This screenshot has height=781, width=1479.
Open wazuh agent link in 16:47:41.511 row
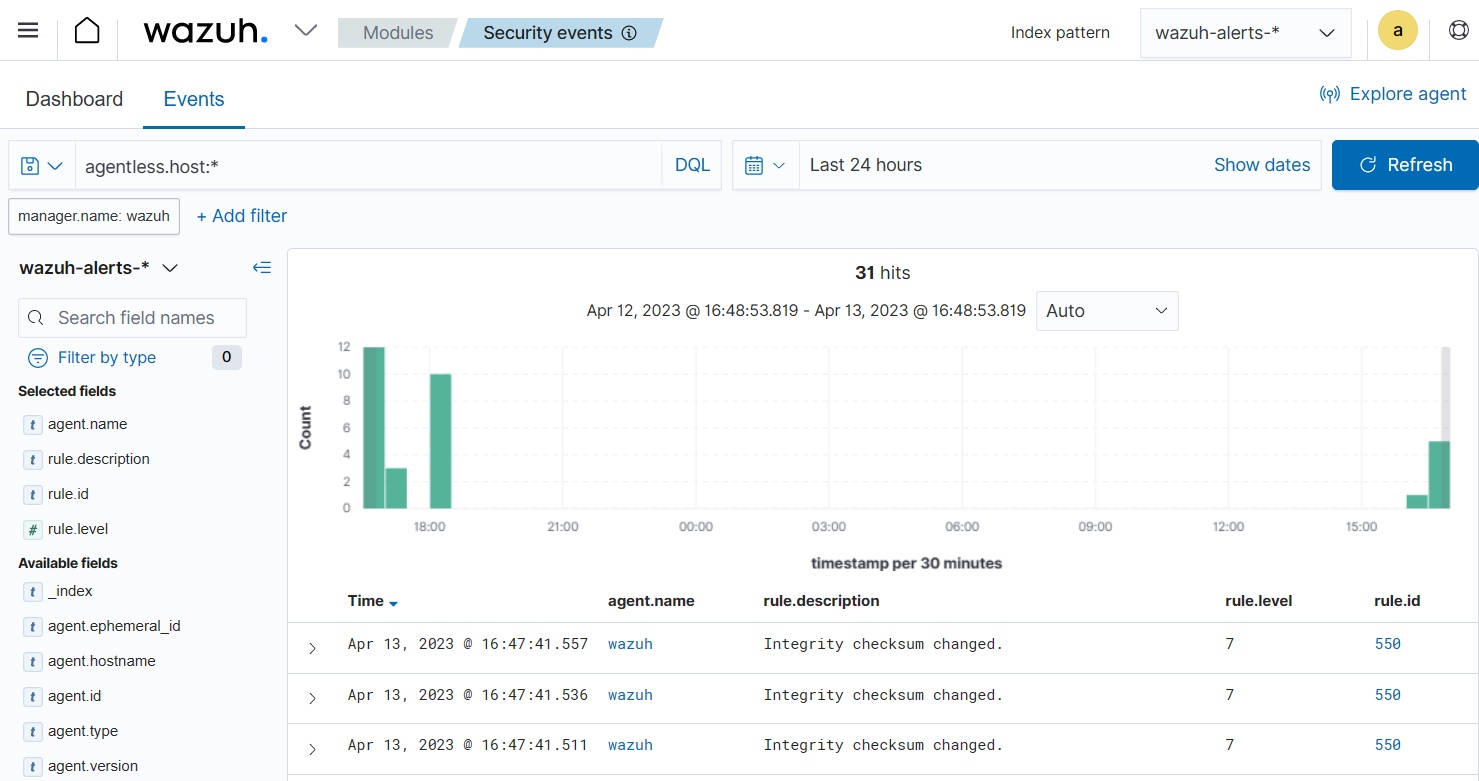click(x=630, y=745)
